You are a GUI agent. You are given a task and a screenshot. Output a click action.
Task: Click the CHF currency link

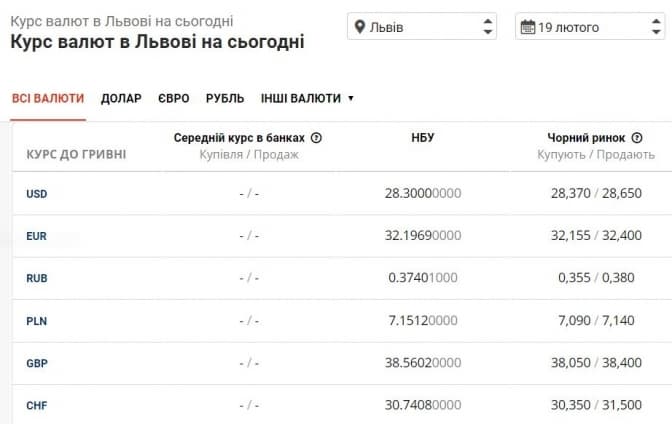(37, 406)
